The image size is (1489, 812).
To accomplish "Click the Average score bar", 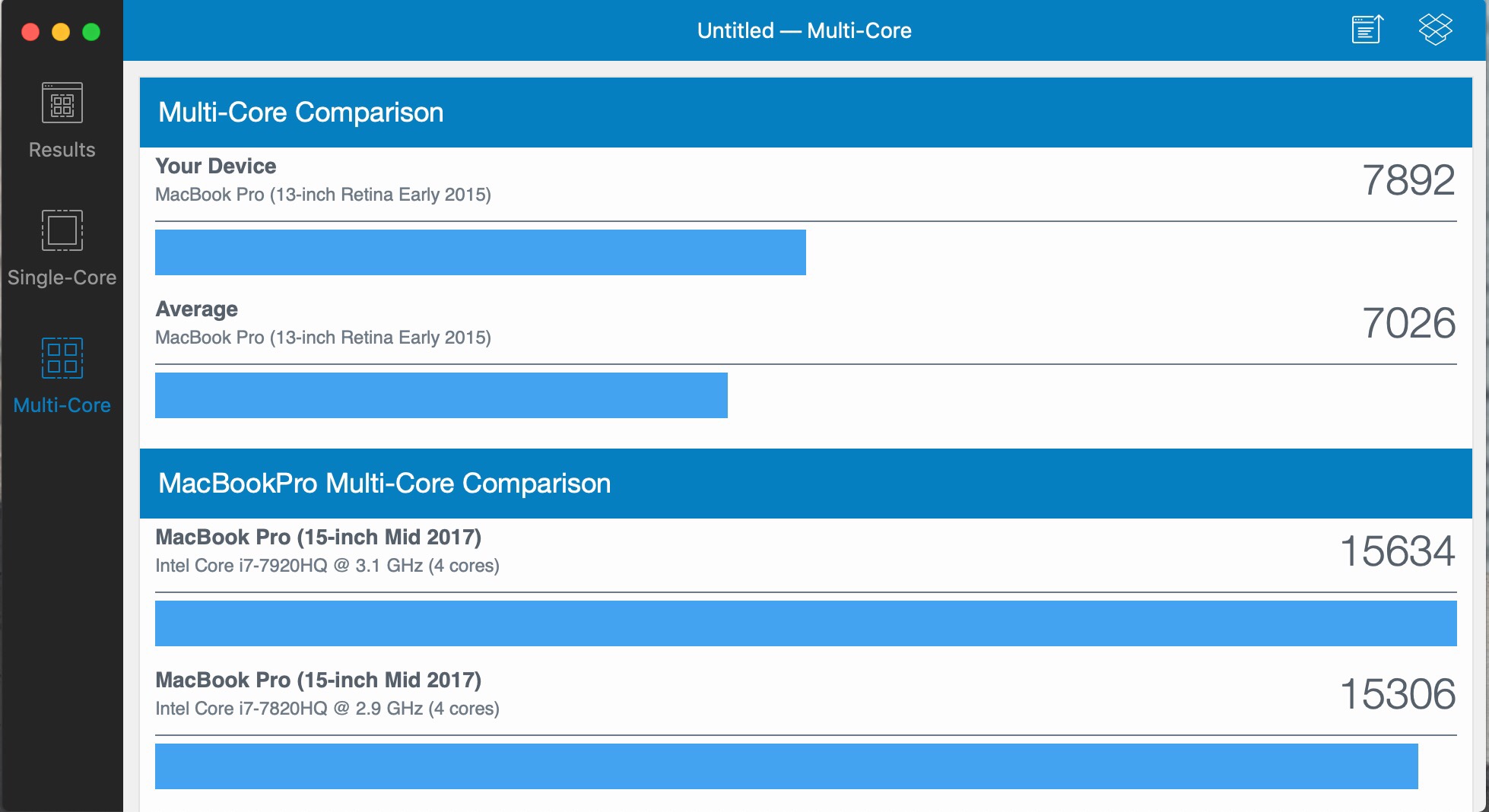I will coord(441,395).
